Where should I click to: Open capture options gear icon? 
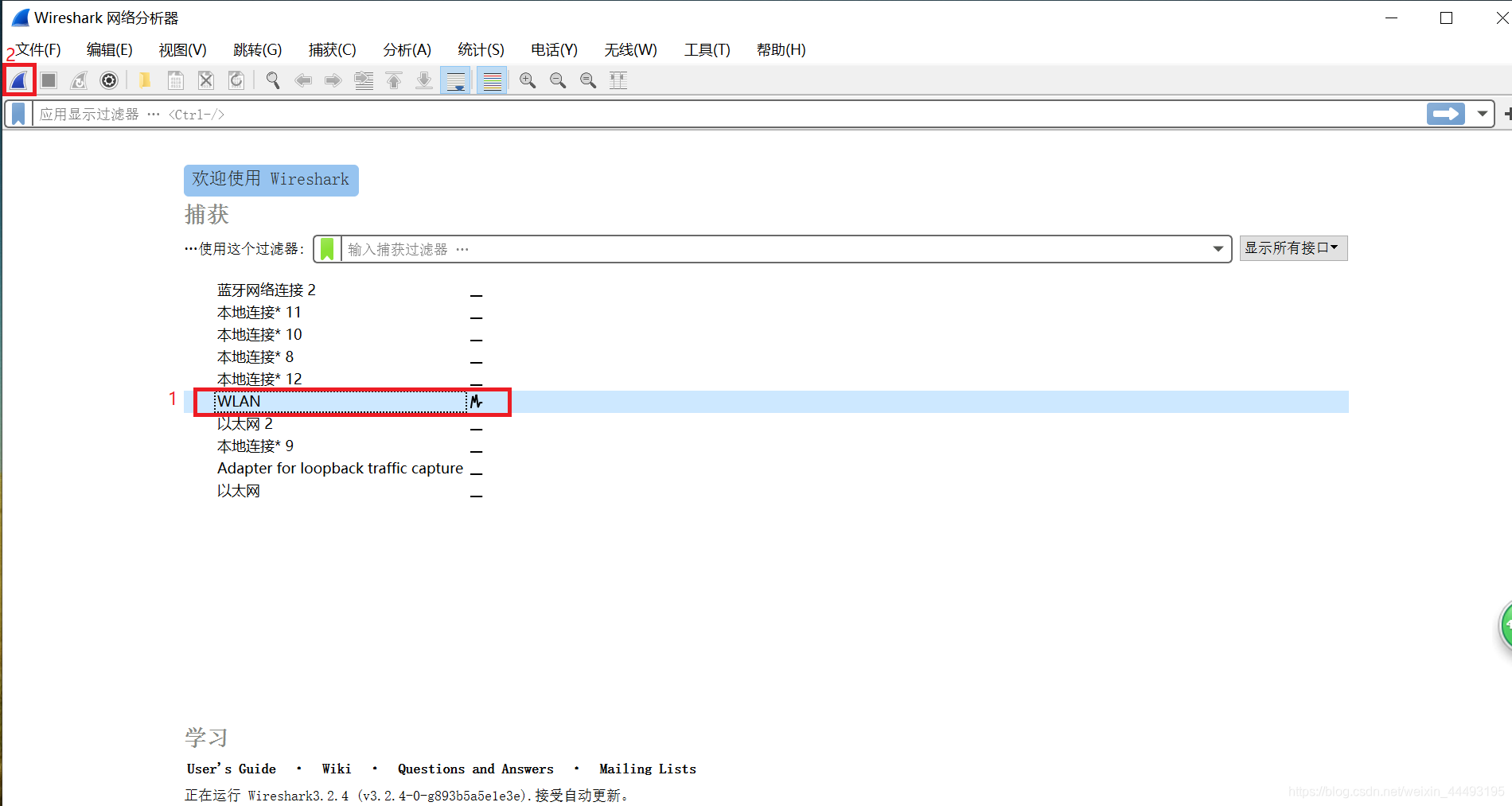click(109, 80)
